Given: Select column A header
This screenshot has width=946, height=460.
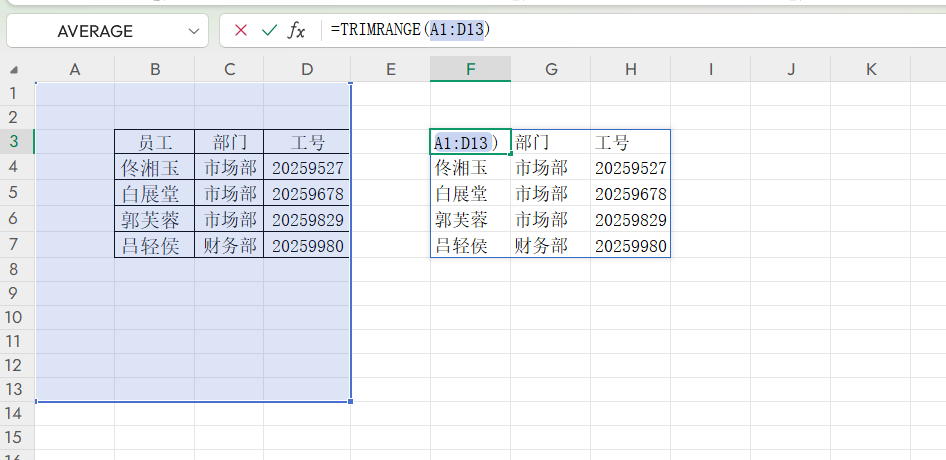Looking at the screenshot, I should (x=75, y=69).
